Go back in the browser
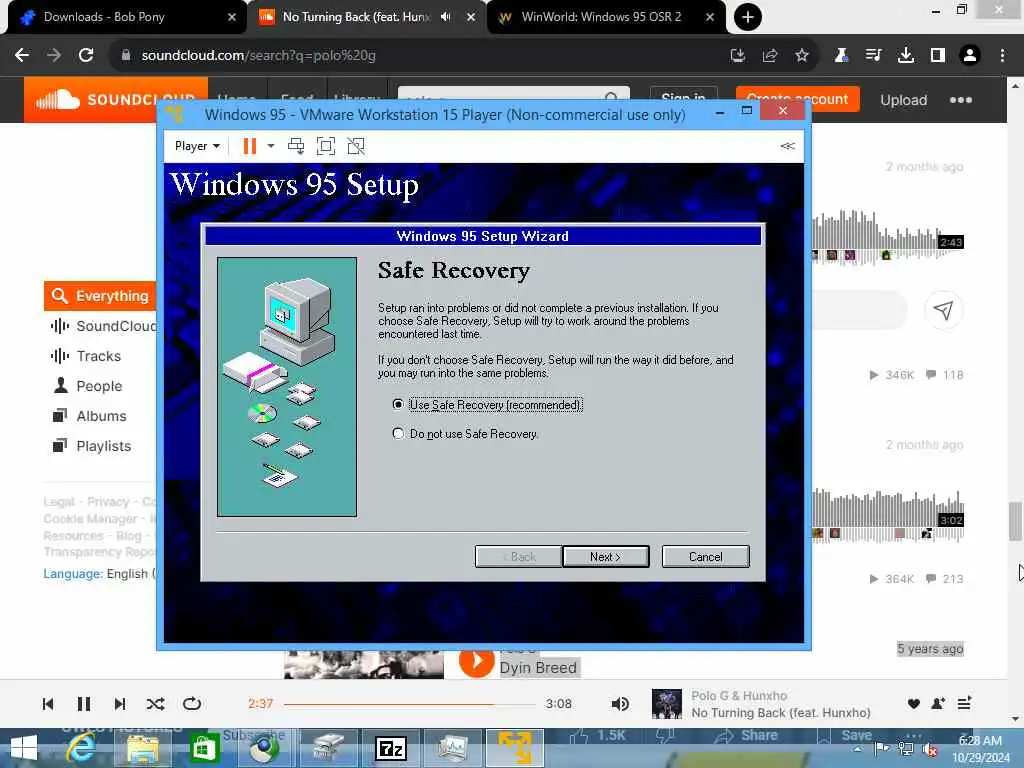1024x768 pixels. coord(22,56)
